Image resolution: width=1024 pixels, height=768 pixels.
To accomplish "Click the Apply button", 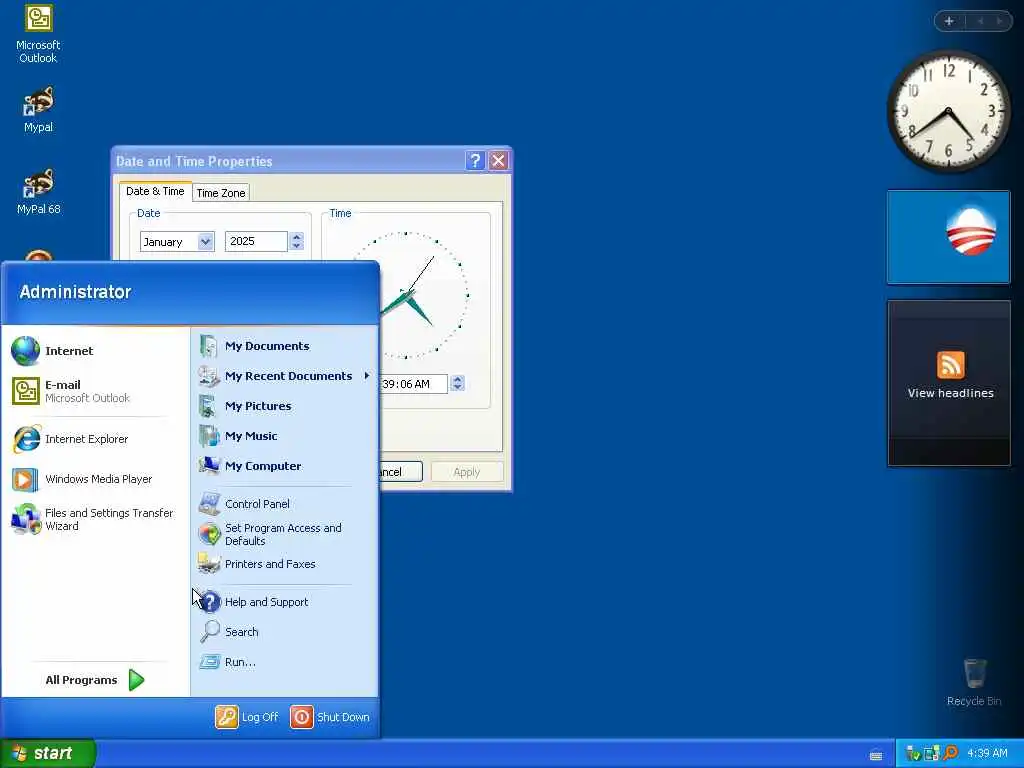I will coord(467,472).
